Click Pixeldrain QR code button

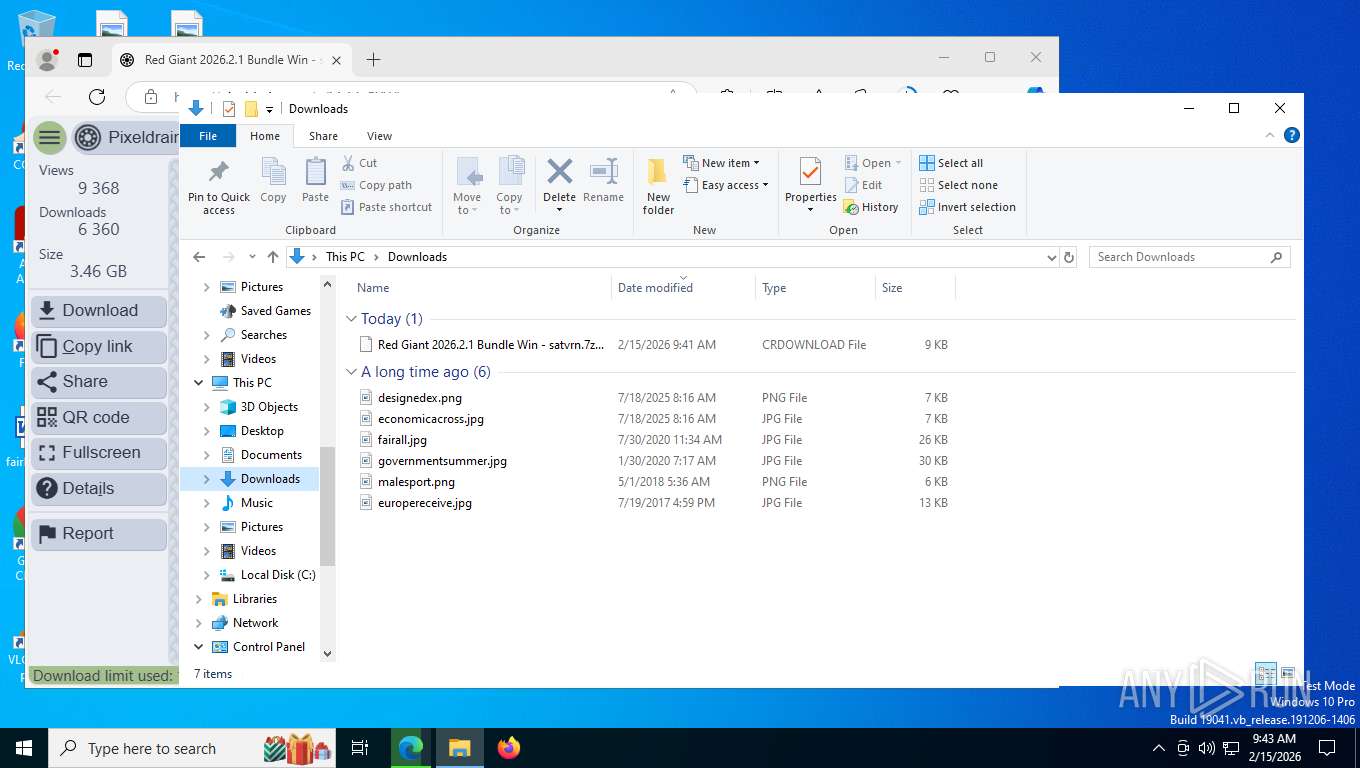click(99, 418)
